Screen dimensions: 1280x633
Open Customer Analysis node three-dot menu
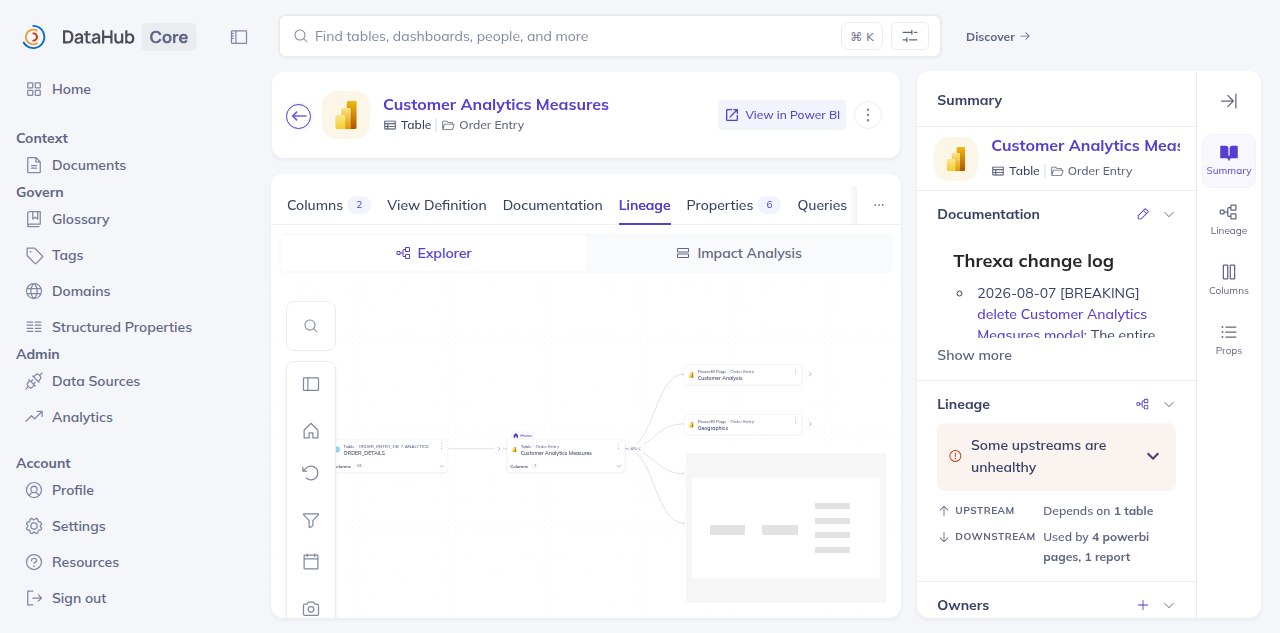pos(795,372)
